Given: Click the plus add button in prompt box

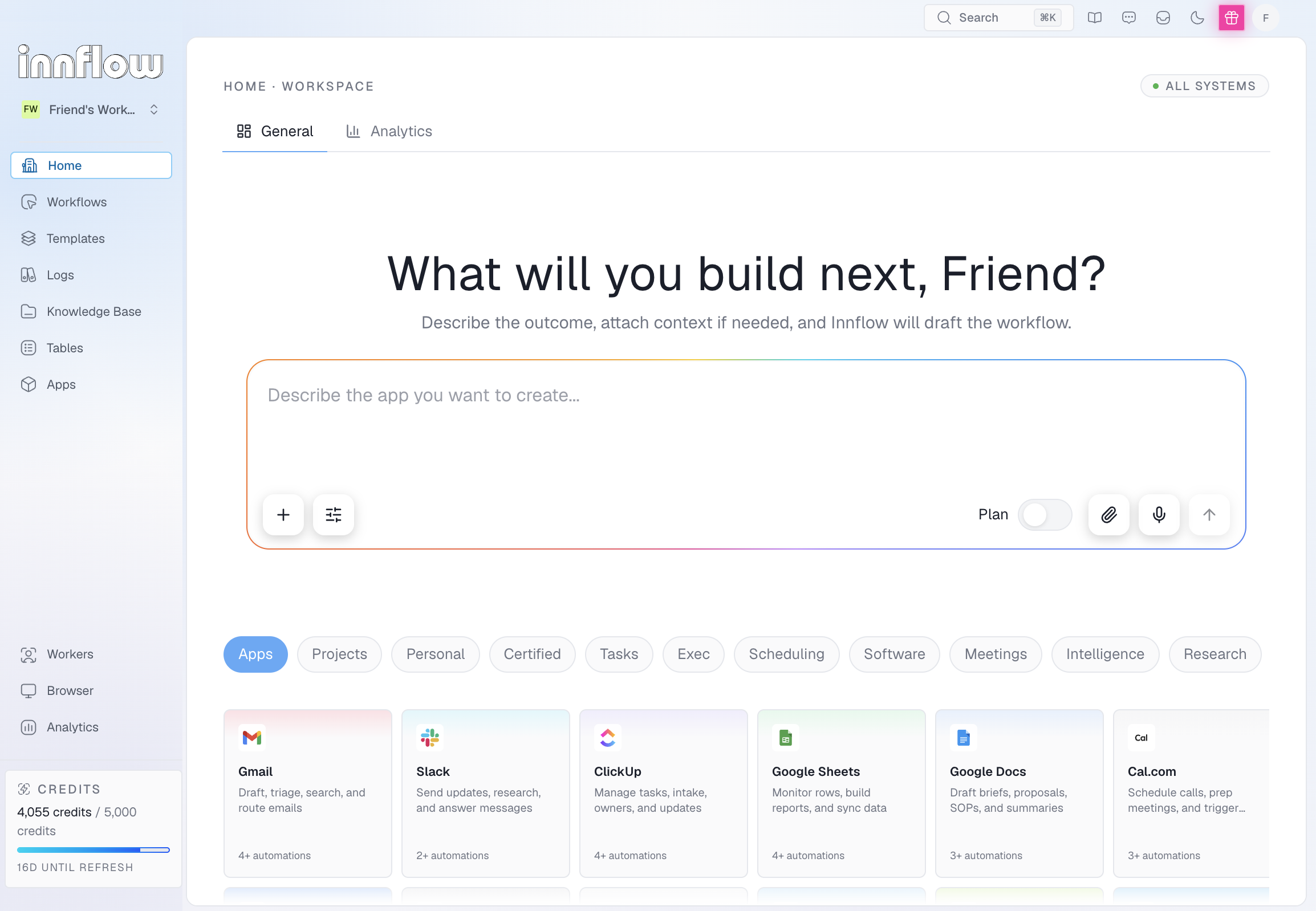Looking at the screenshot, I should pyautogui.click(x=283, y=515).
